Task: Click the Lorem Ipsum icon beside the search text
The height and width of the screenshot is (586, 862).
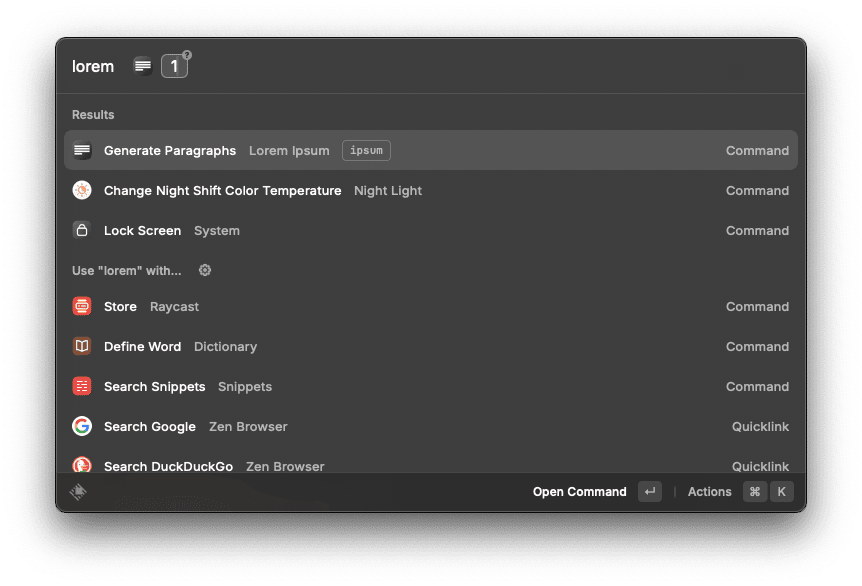Action: [x=143, y=67]
